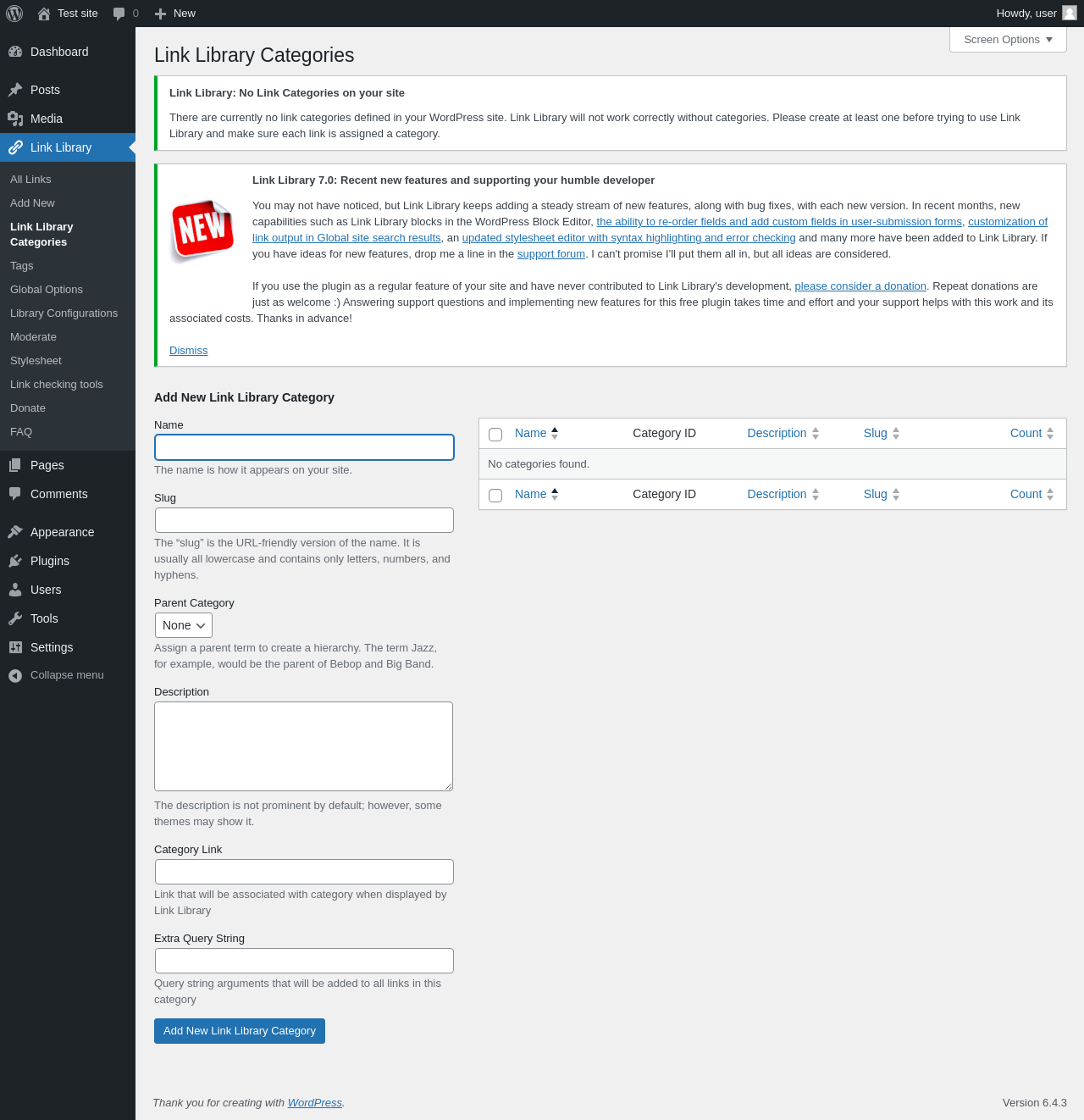1084x1120 pixels.
Task: Click the Posts pushpin icon
Action: [15, 90]
